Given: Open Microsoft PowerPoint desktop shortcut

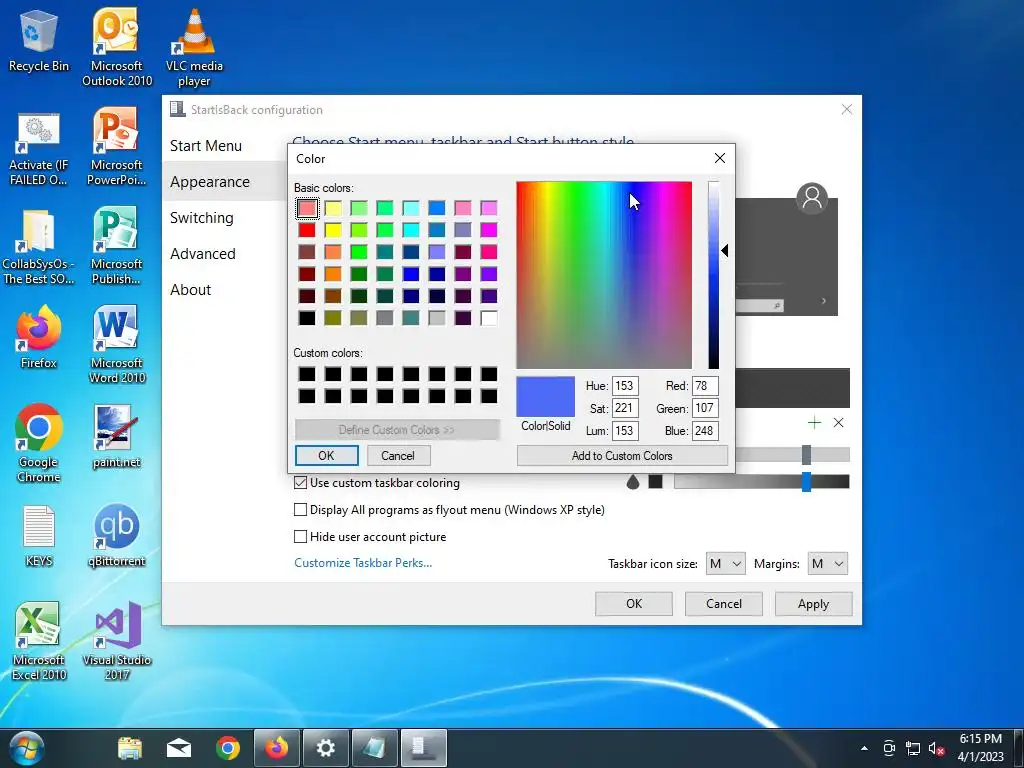Looking at the screenshot, I should point(117,147).
